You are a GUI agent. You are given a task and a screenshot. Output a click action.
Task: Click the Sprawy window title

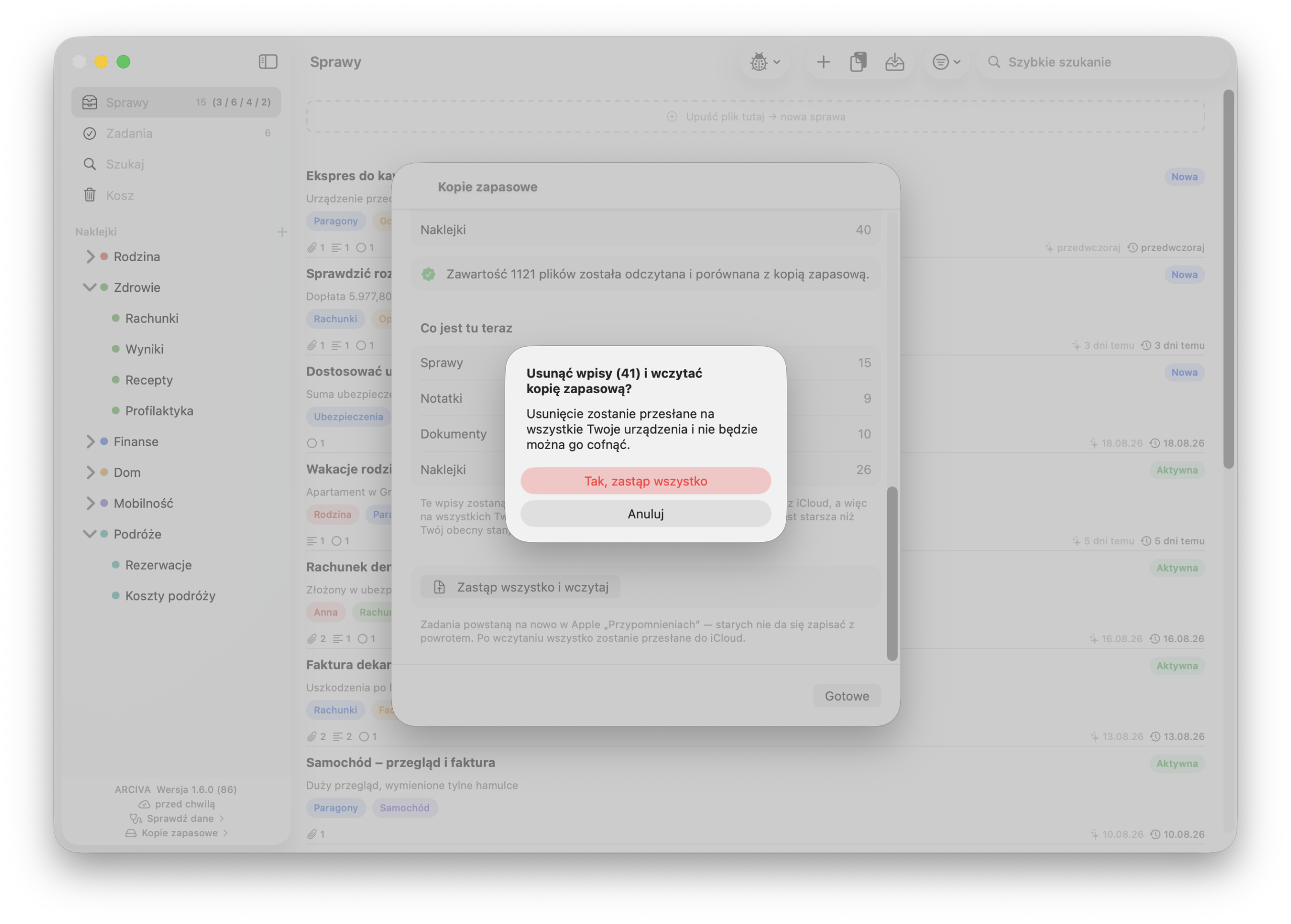[335, 61]
